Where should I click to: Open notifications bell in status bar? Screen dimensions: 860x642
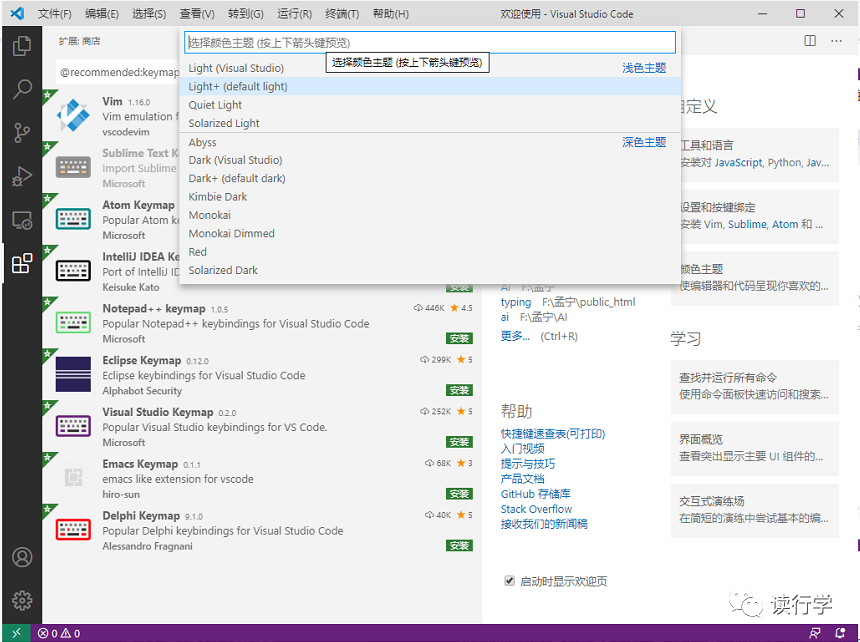(840, 633)
